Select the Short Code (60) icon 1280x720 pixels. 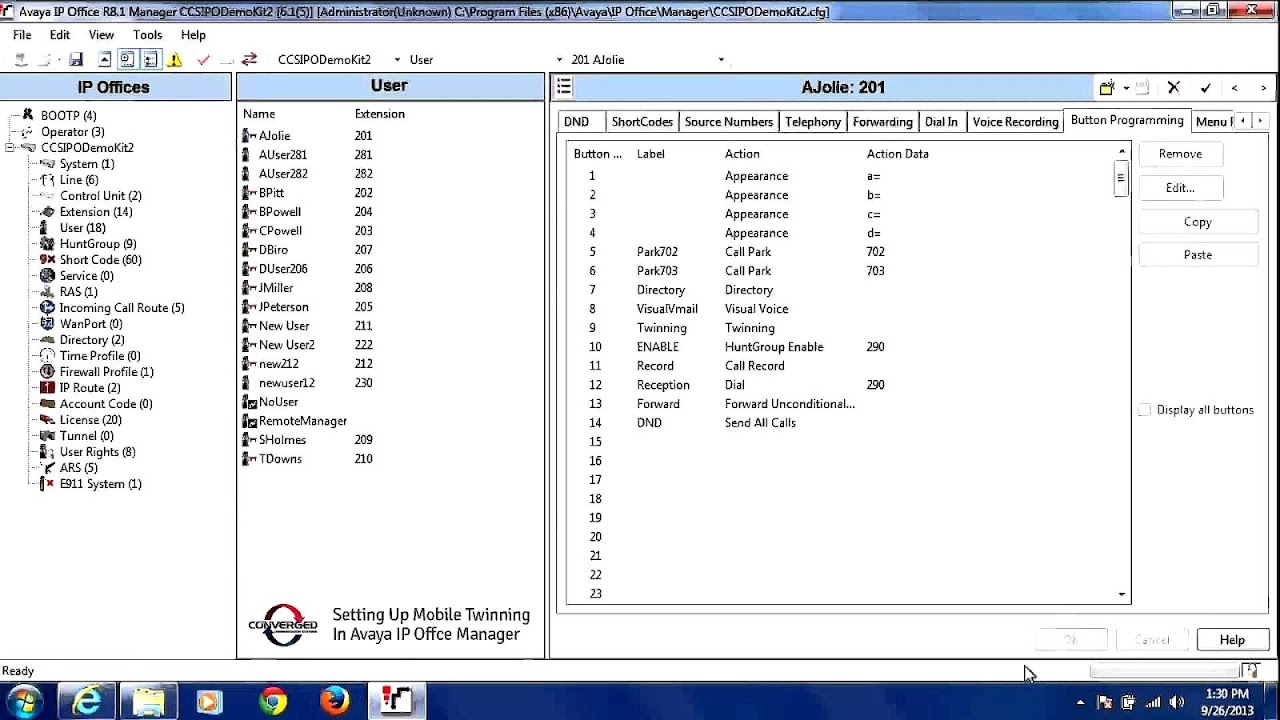(47, 260)
